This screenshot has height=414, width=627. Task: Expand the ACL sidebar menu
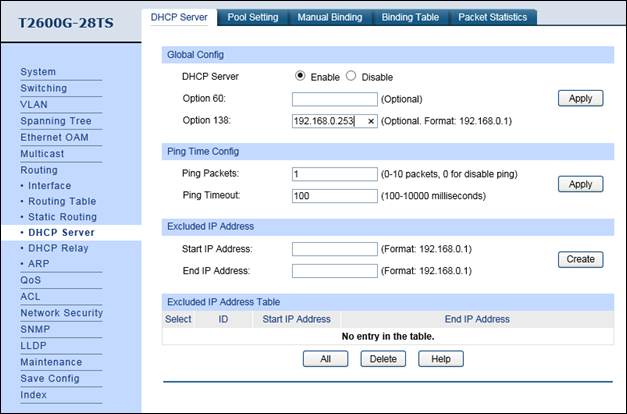pos(30,296)
